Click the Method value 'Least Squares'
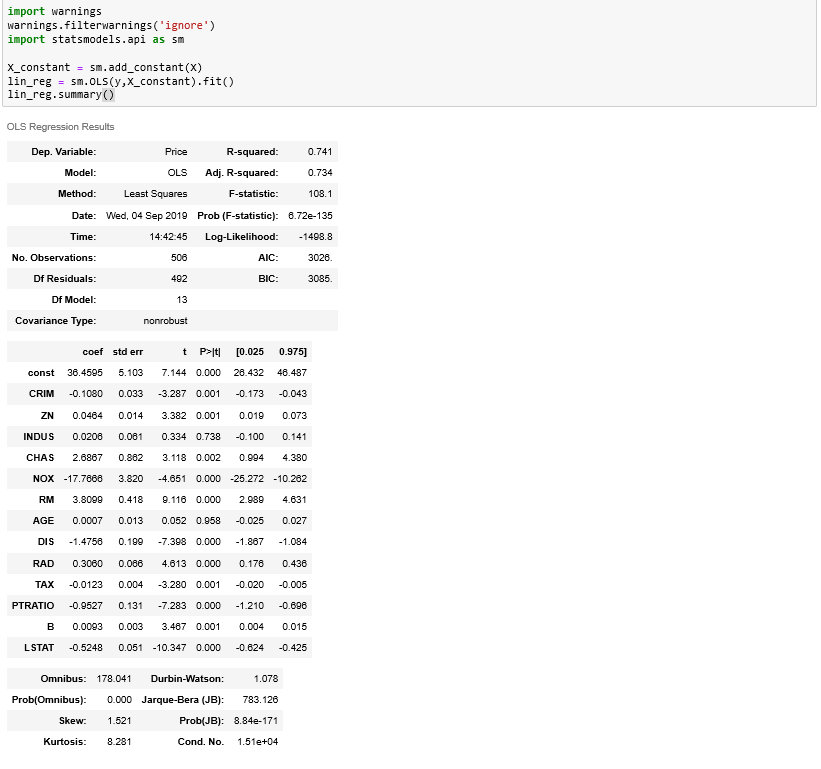Viewport: 821px width, 769px height. pyautogui.click(x=156, y=194)
